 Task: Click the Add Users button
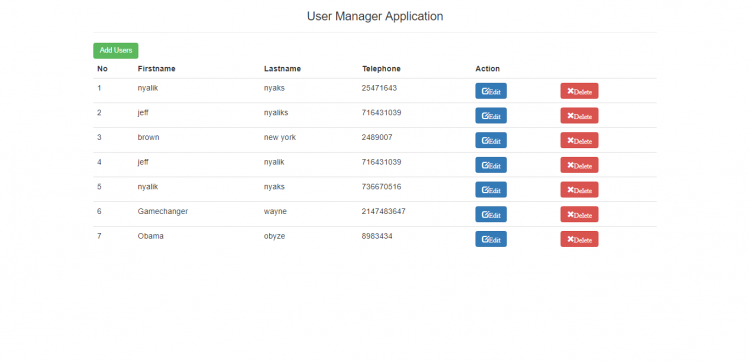coord(116,51)
